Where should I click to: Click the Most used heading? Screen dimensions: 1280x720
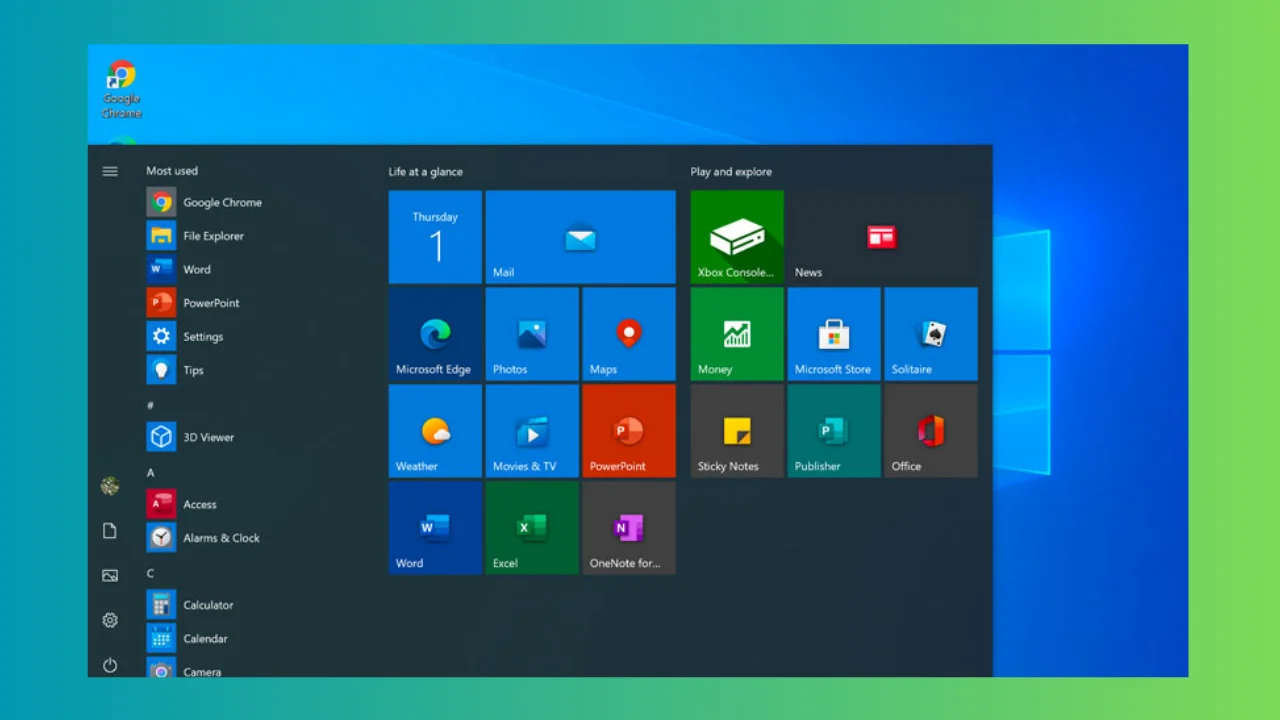point(172,171)
